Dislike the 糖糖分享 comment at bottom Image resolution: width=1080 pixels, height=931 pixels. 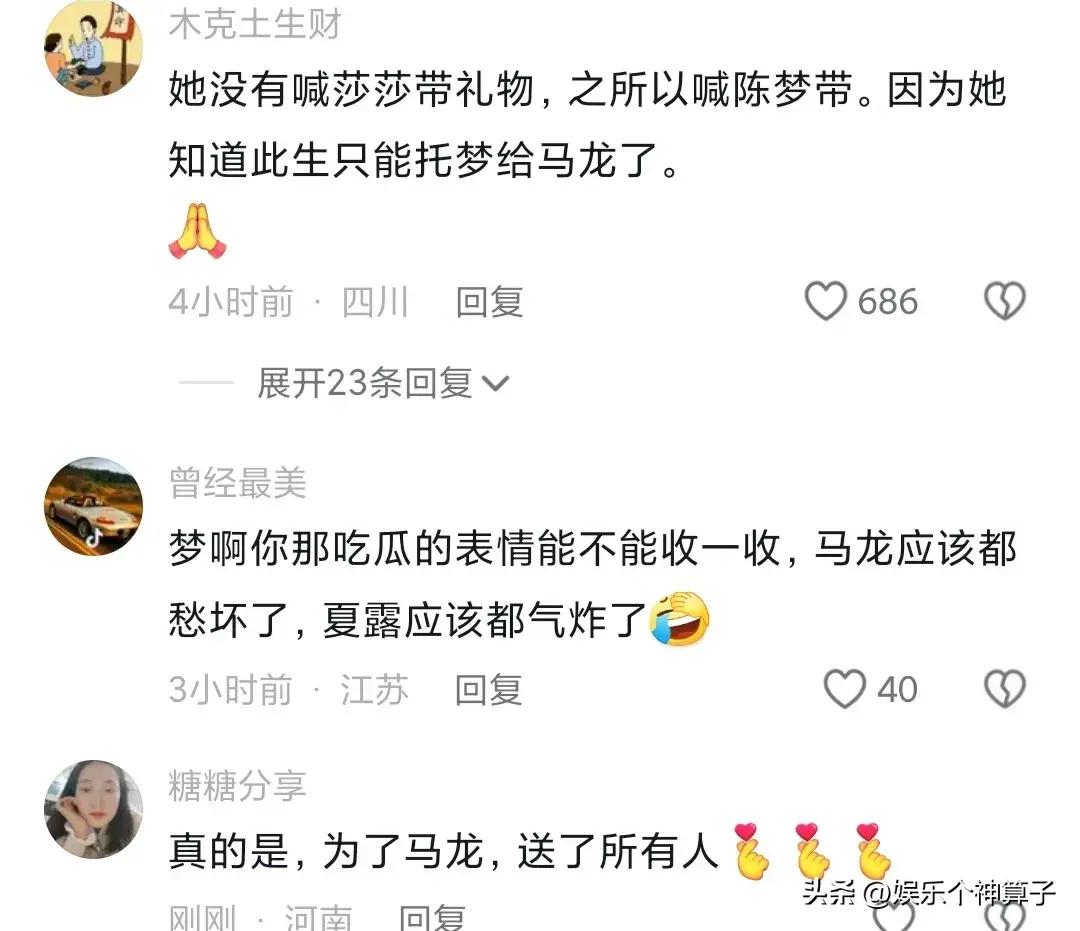(x=1004, y=916)
